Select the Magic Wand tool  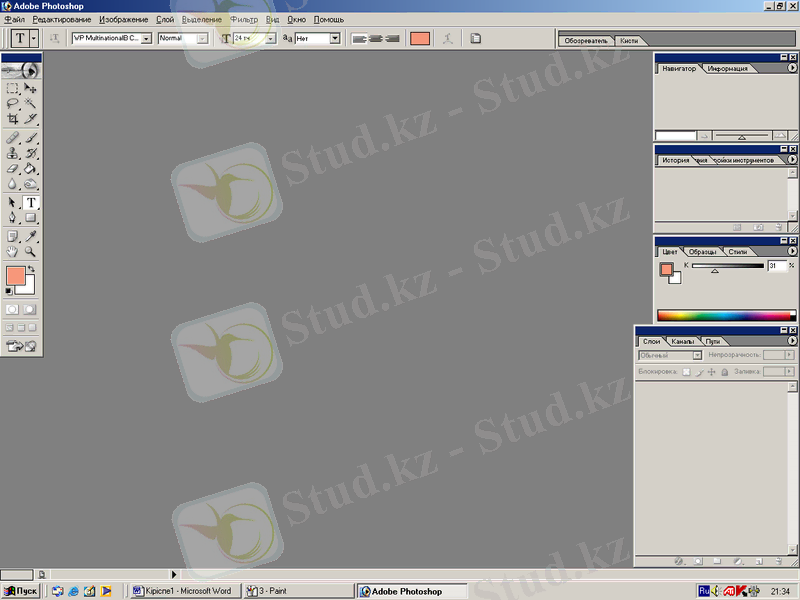(x=30, y=103)
